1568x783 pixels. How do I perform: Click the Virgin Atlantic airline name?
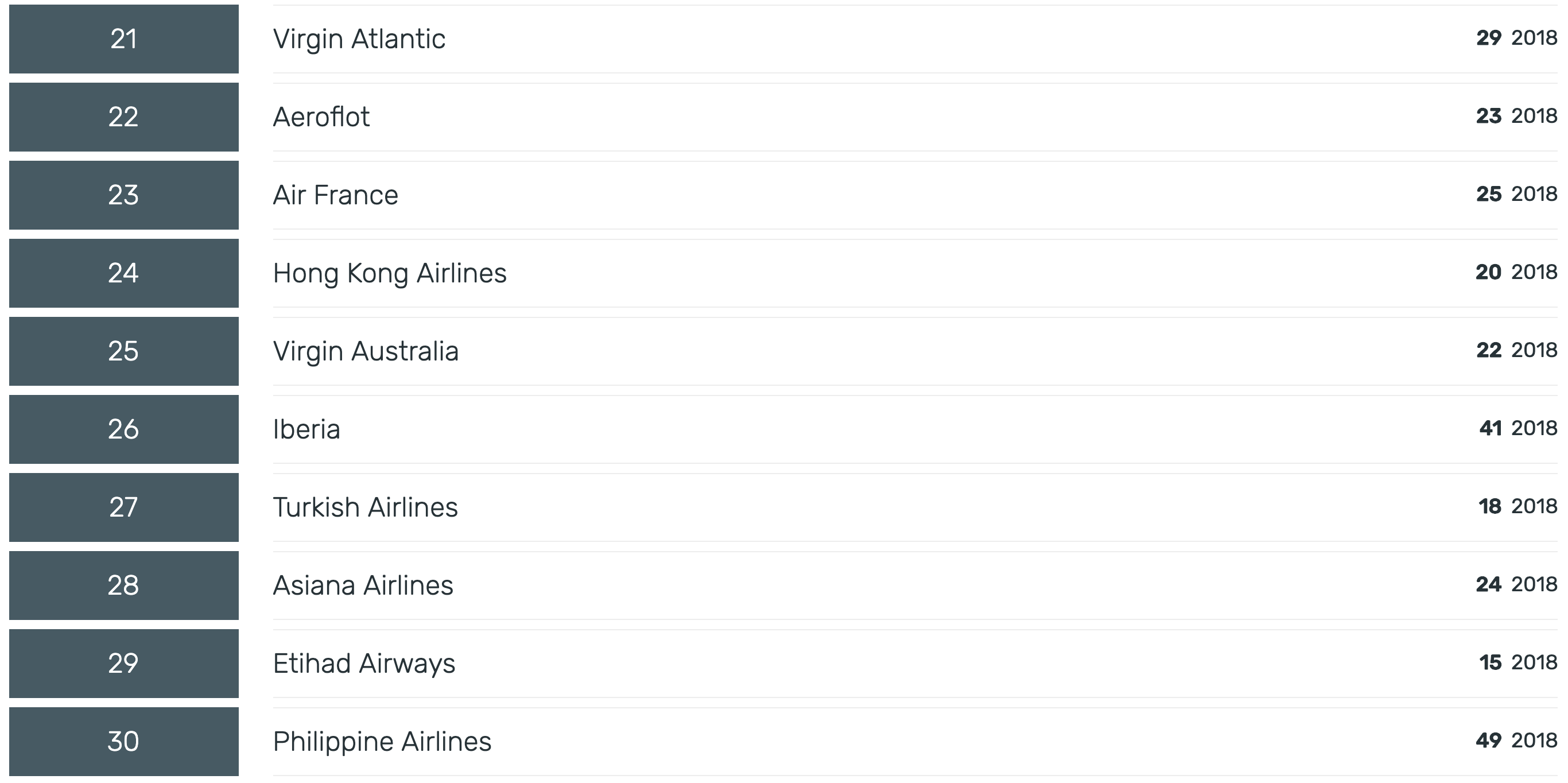click(359, 39)
